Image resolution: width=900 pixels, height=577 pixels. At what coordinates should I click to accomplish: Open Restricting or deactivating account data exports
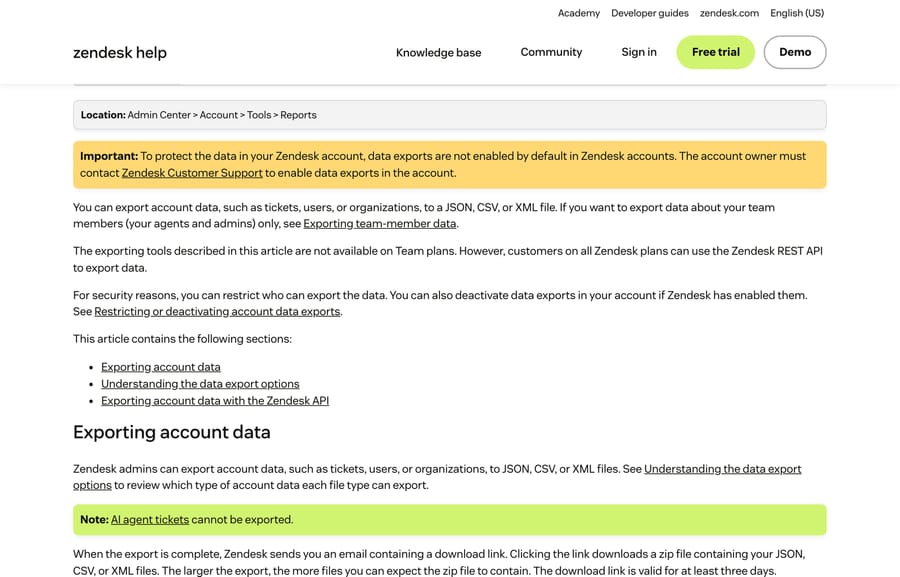pos(217,312)
